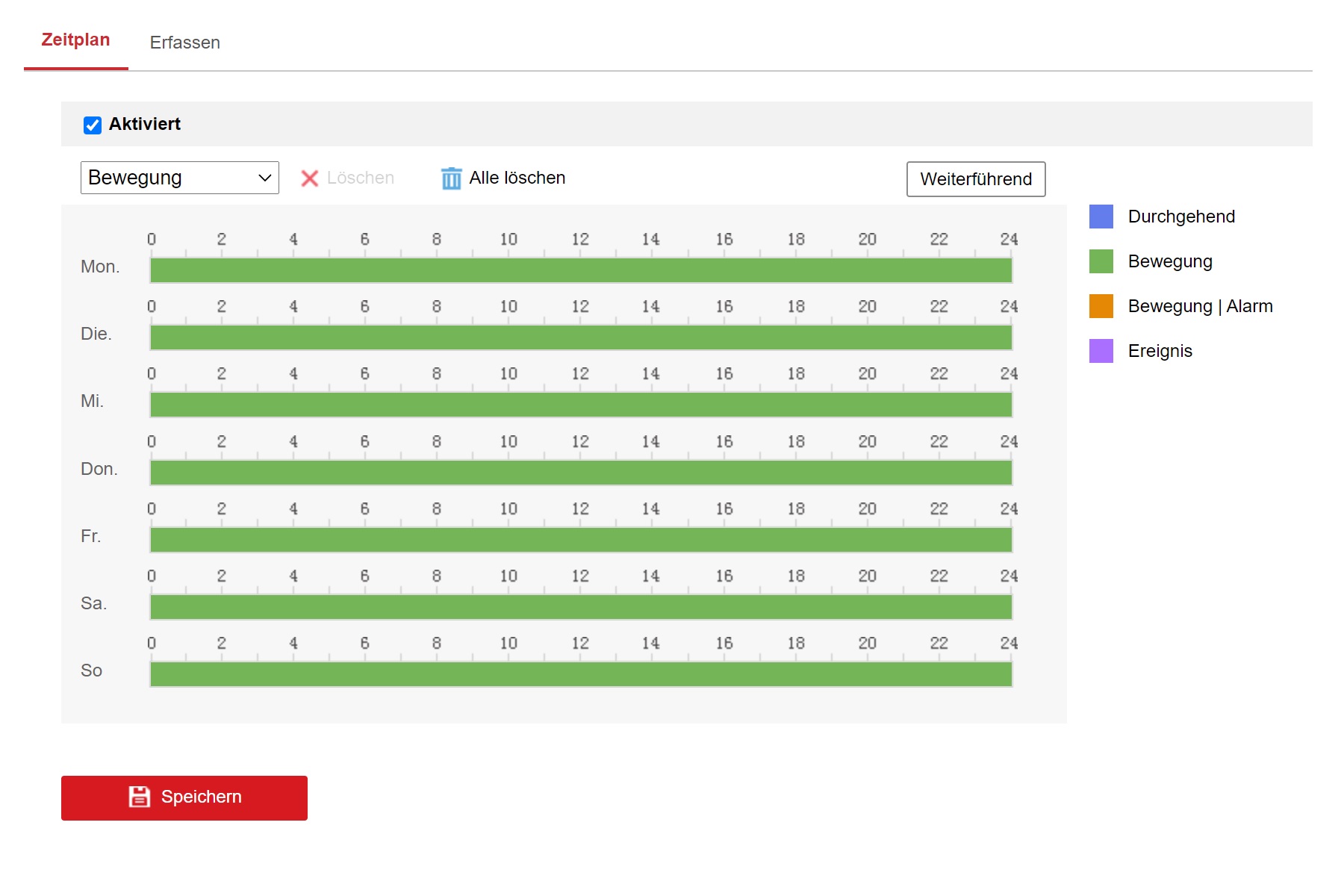The image size is (1344, 896).
Task: Click the orange Bewegung | Alarm swatch
Action: point(1101,306)
